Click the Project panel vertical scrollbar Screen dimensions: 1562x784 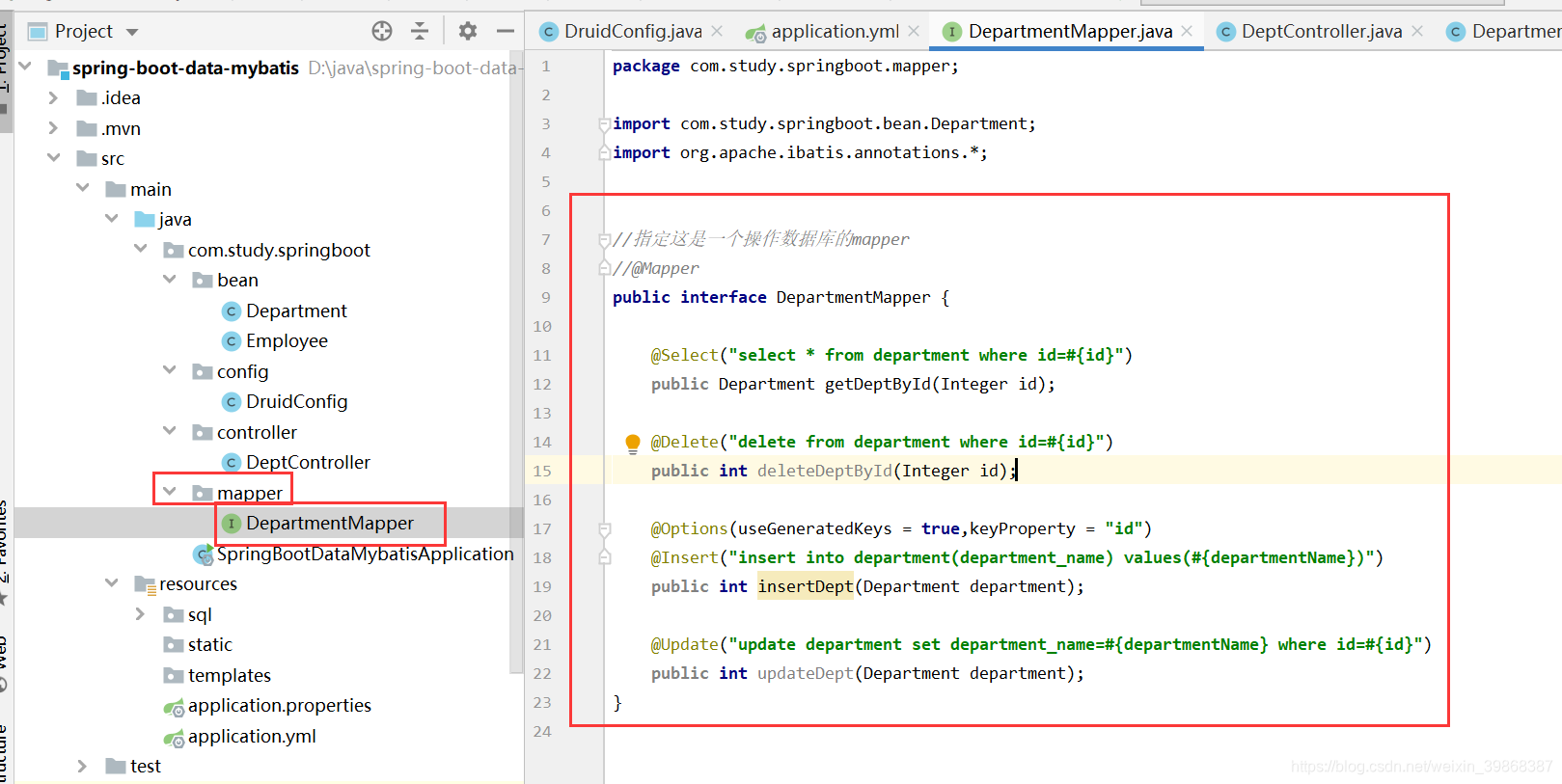[516, 362]
